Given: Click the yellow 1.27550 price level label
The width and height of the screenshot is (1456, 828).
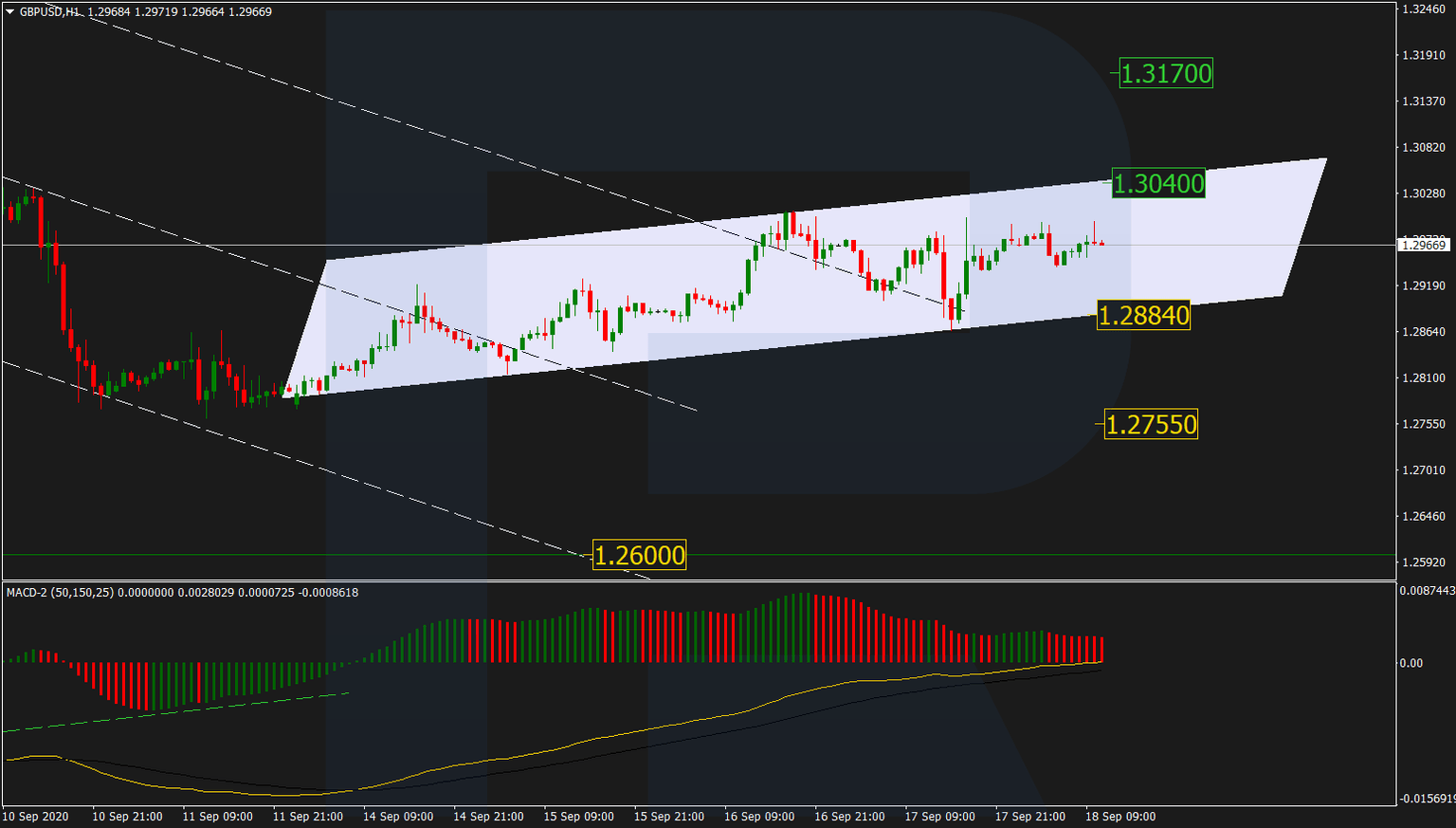Looking at the screenshot, I should (x=1153, y=425).
